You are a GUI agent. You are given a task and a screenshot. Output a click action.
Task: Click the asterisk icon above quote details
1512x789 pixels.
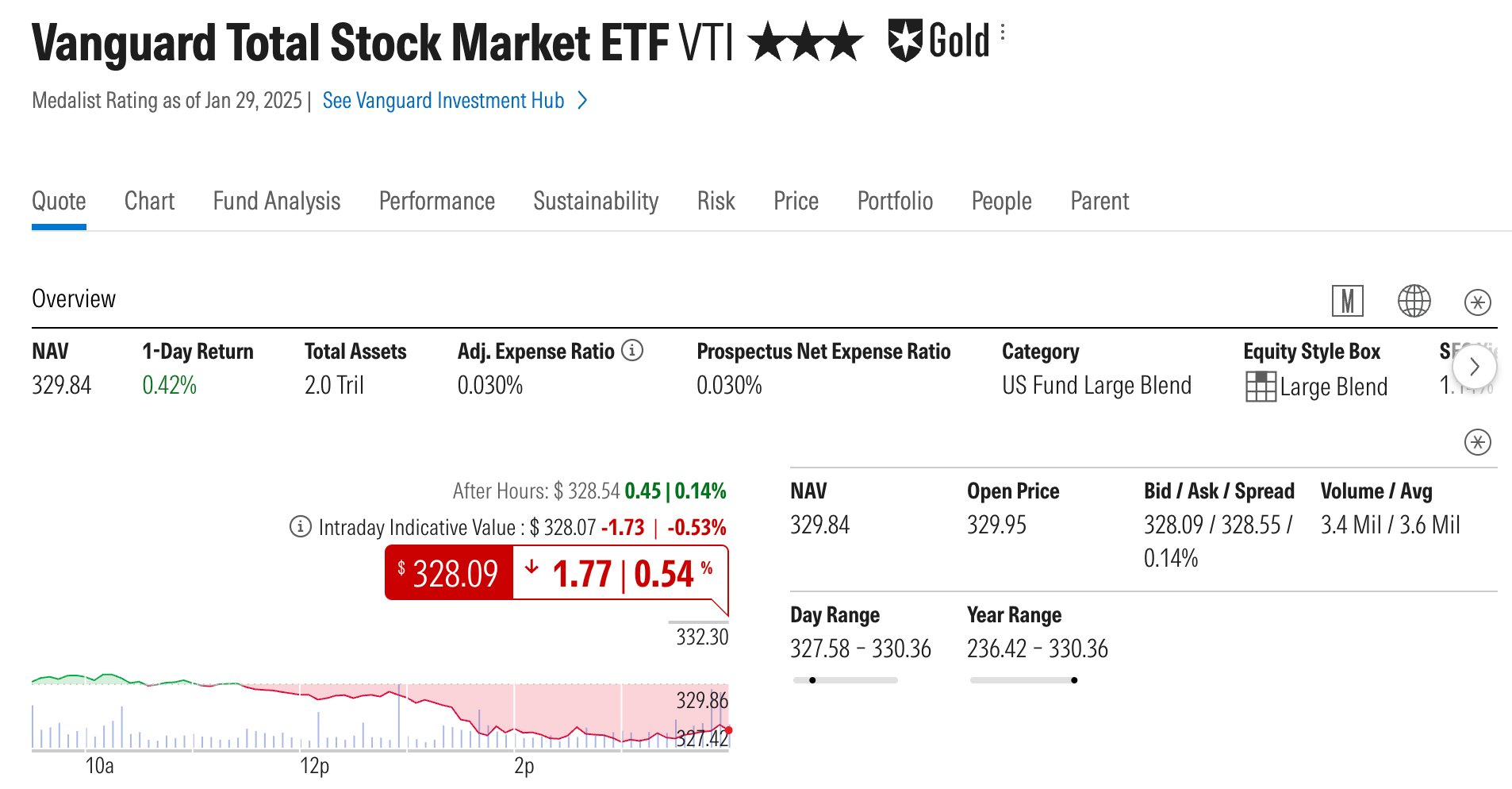pos(1477,442)
